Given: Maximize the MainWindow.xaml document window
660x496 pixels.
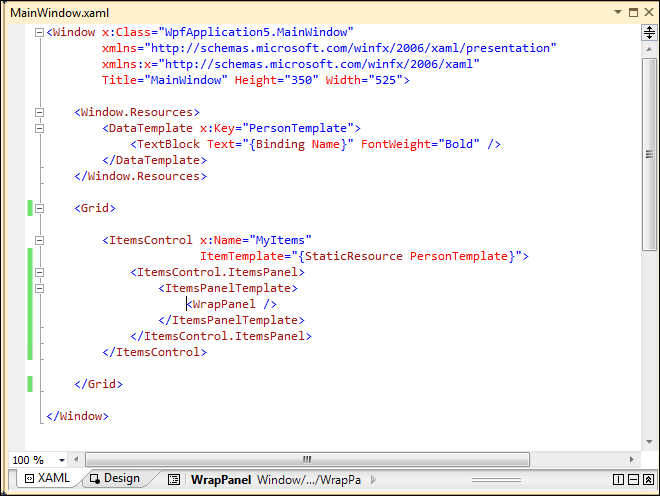Looking at the screenshot, I should point(633,12).
